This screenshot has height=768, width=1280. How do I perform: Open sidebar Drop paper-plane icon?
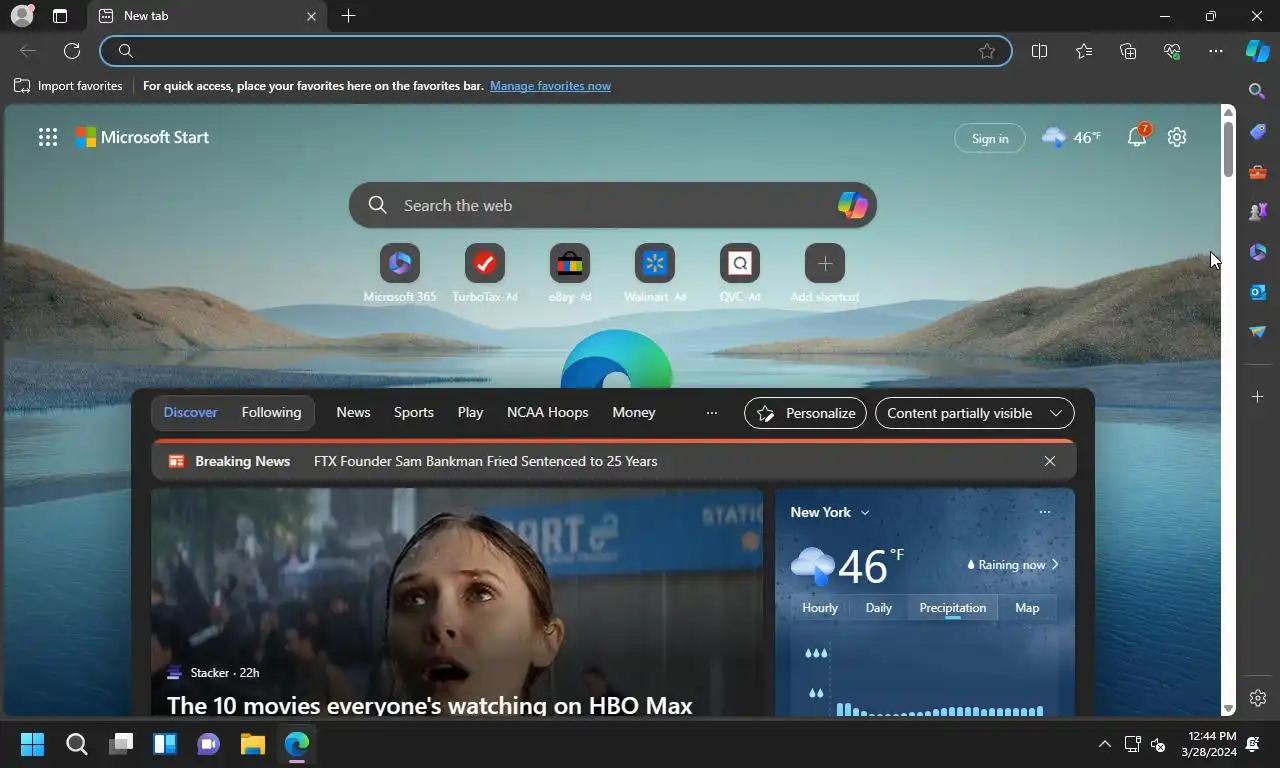tap(1258, 332)
